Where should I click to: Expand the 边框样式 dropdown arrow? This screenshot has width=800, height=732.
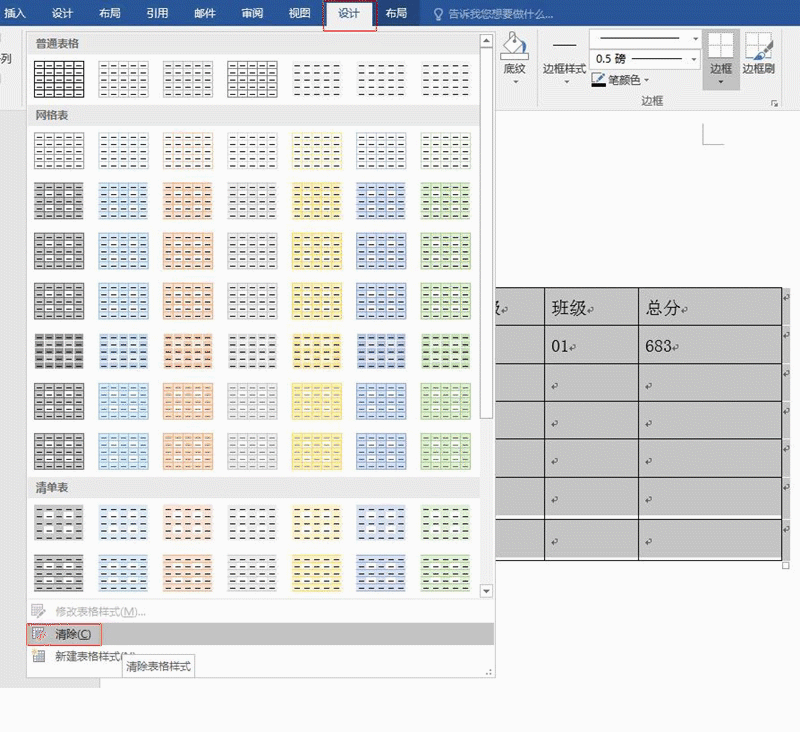566,82
